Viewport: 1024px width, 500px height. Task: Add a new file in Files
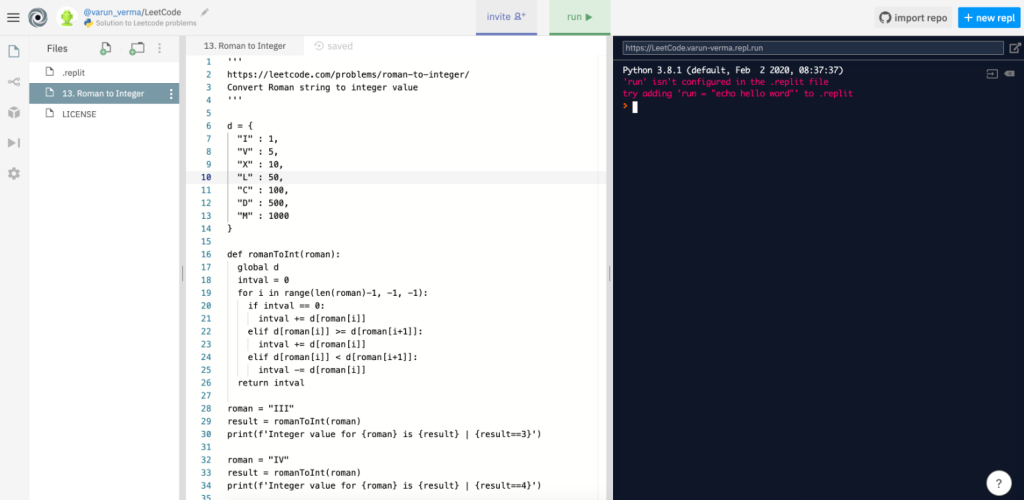[x=106, y=48]
